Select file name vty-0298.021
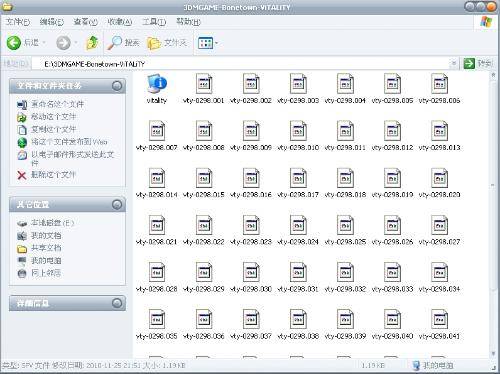The height and width of the screenshot is (374, 500). coord(157,242)
